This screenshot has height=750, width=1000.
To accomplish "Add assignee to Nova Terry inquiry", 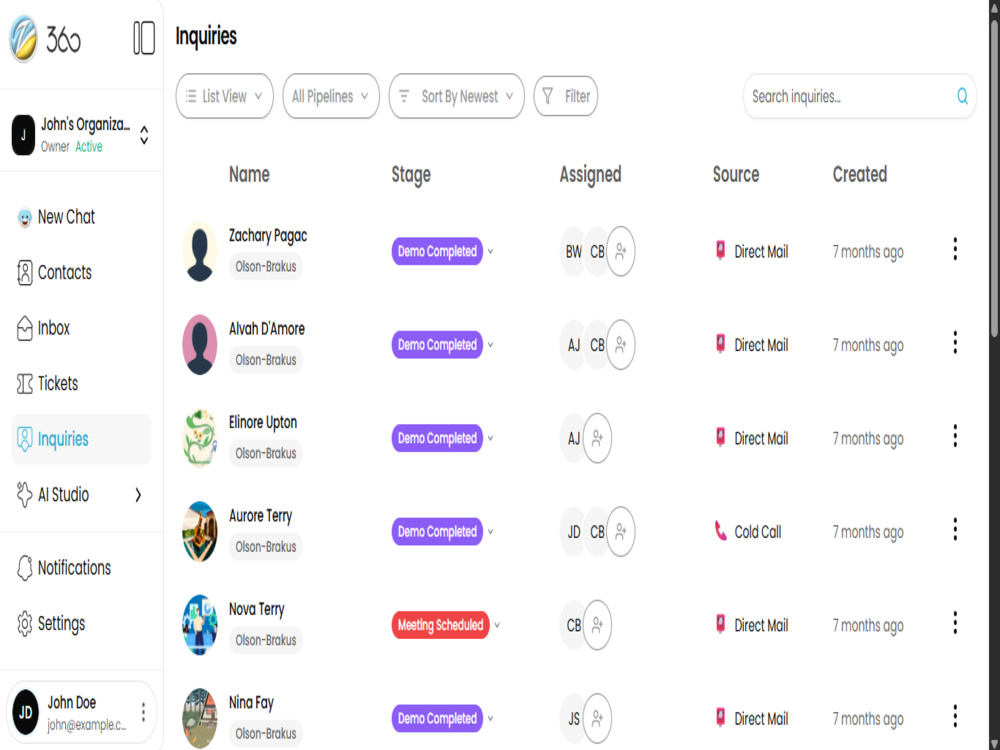I will tap(598, 625).
